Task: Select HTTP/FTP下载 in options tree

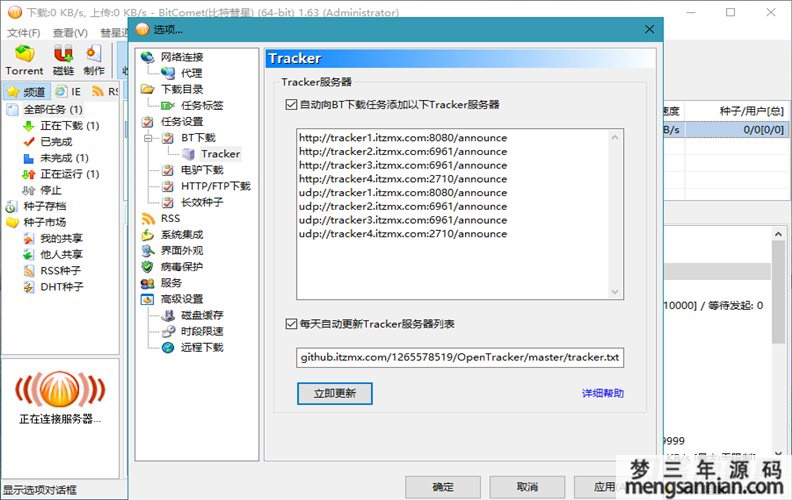Action: (216, 186)
